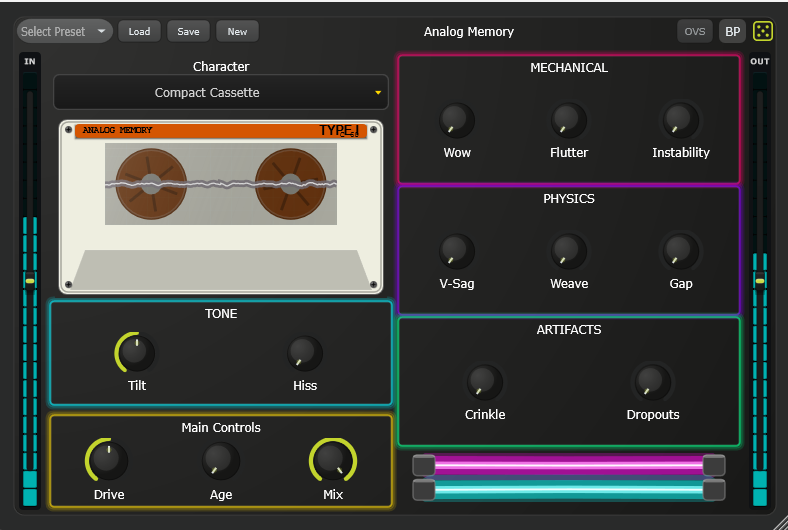Click the output level slider handle
Viewport: 788px width, 530px height.
click(x=760, y=282)
